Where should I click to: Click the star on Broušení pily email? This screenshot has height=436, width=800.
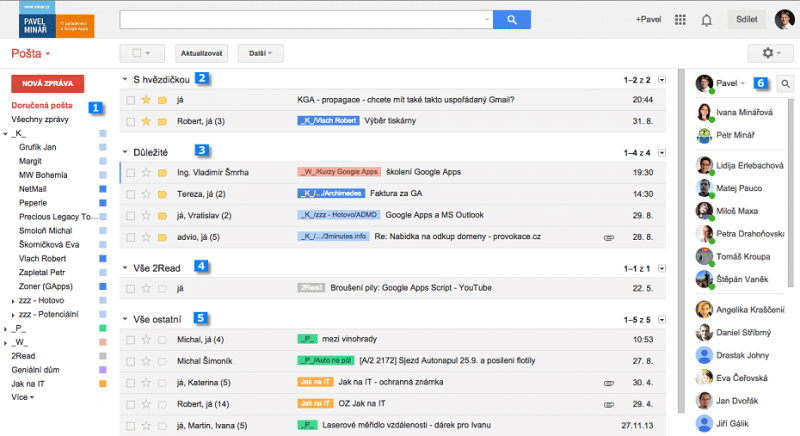146,288
